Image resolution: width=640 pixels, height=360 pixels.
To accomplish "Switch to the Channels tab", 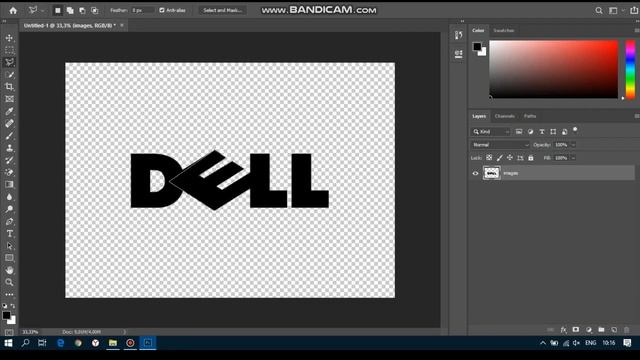I will 504,116.
